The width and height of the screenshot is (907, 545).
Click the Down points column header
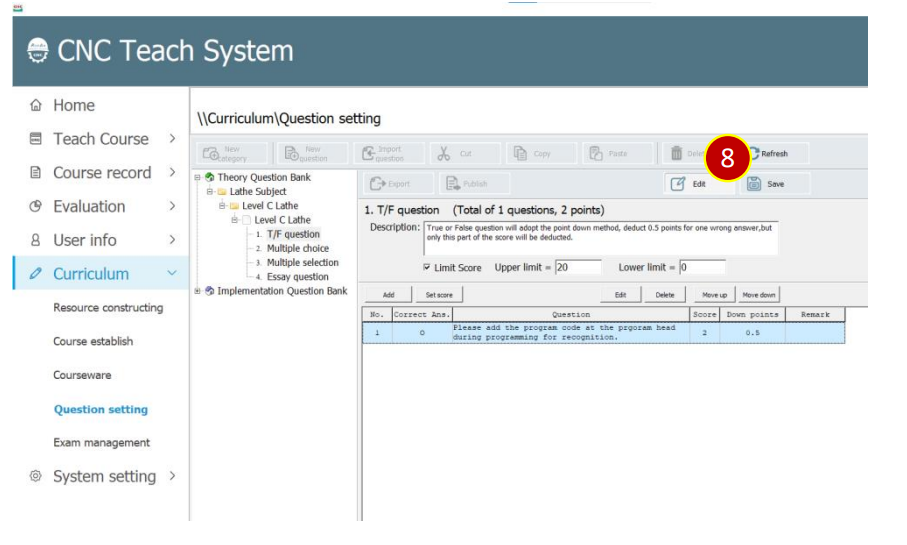(x=752, y=314)
